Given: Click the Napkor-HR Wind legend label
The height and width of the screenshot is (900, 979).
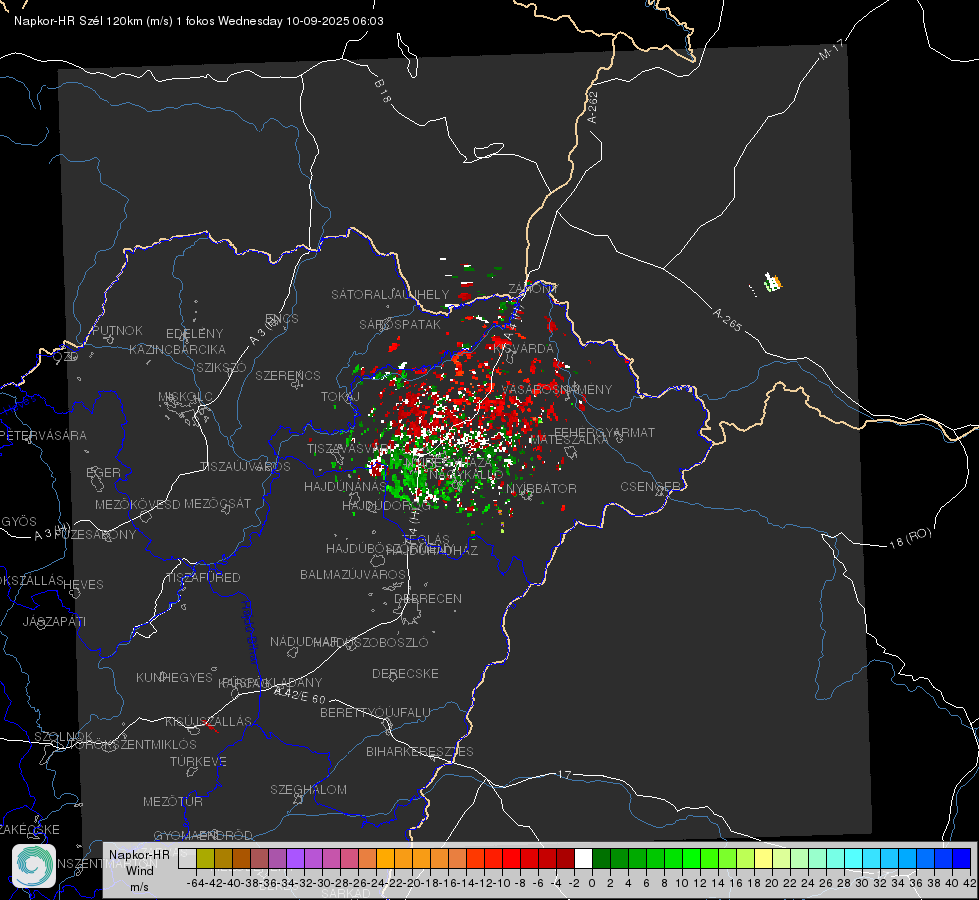Looking at the screenshot, I should (x=139, y=870).
